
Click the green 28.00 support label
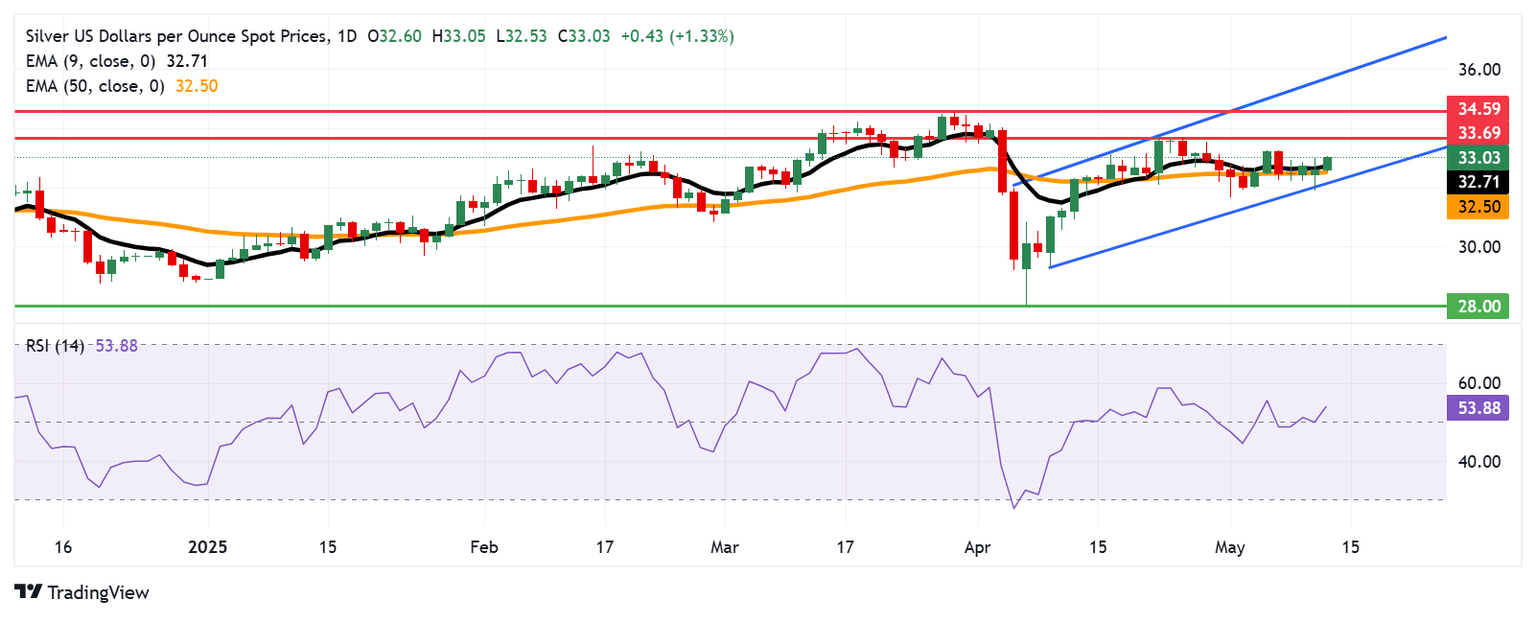pyautogui.click(x=1478, y=306)
